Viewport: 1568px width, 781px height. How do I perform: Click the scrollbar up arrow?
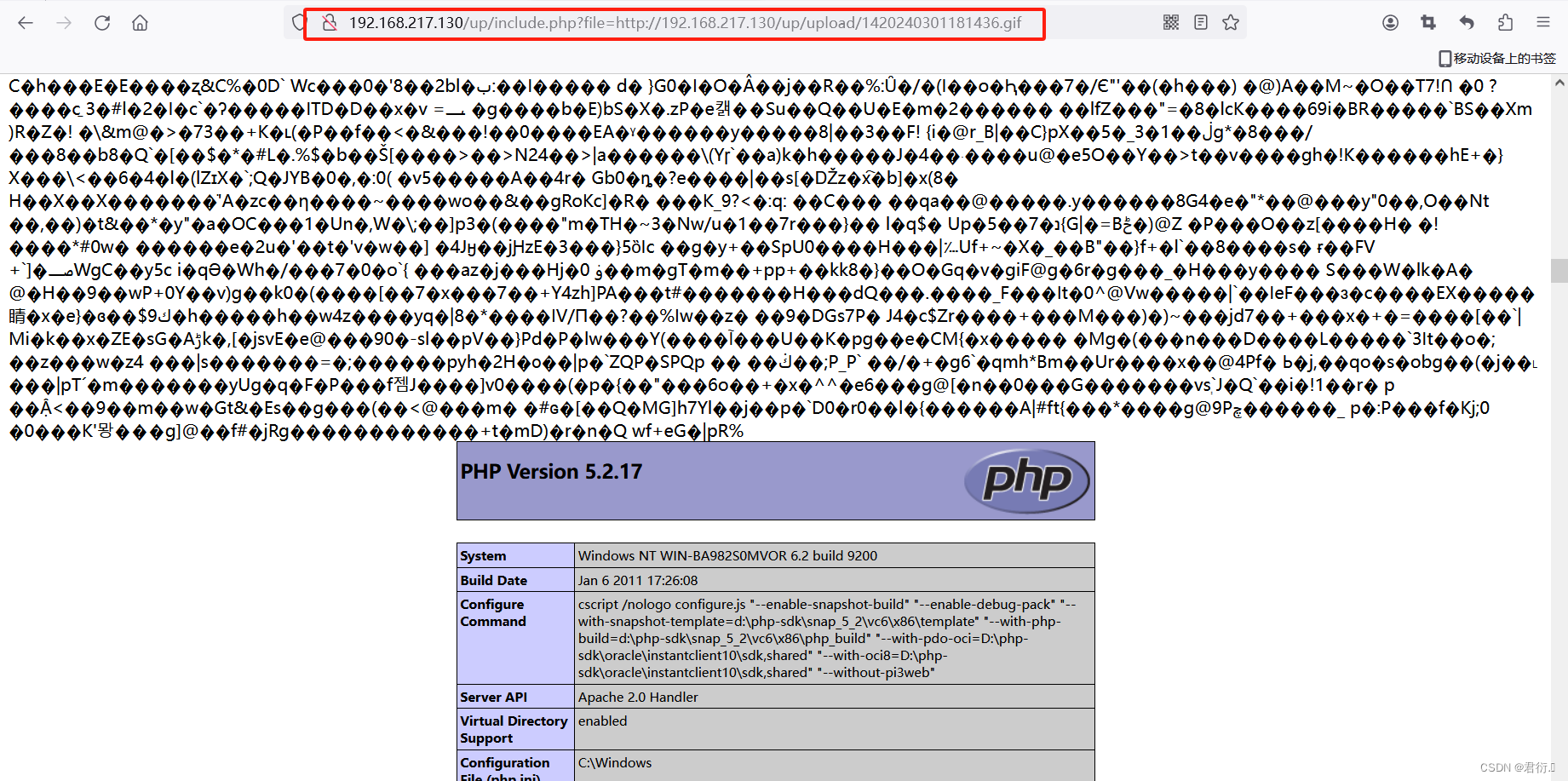[x=1559, y=83]
